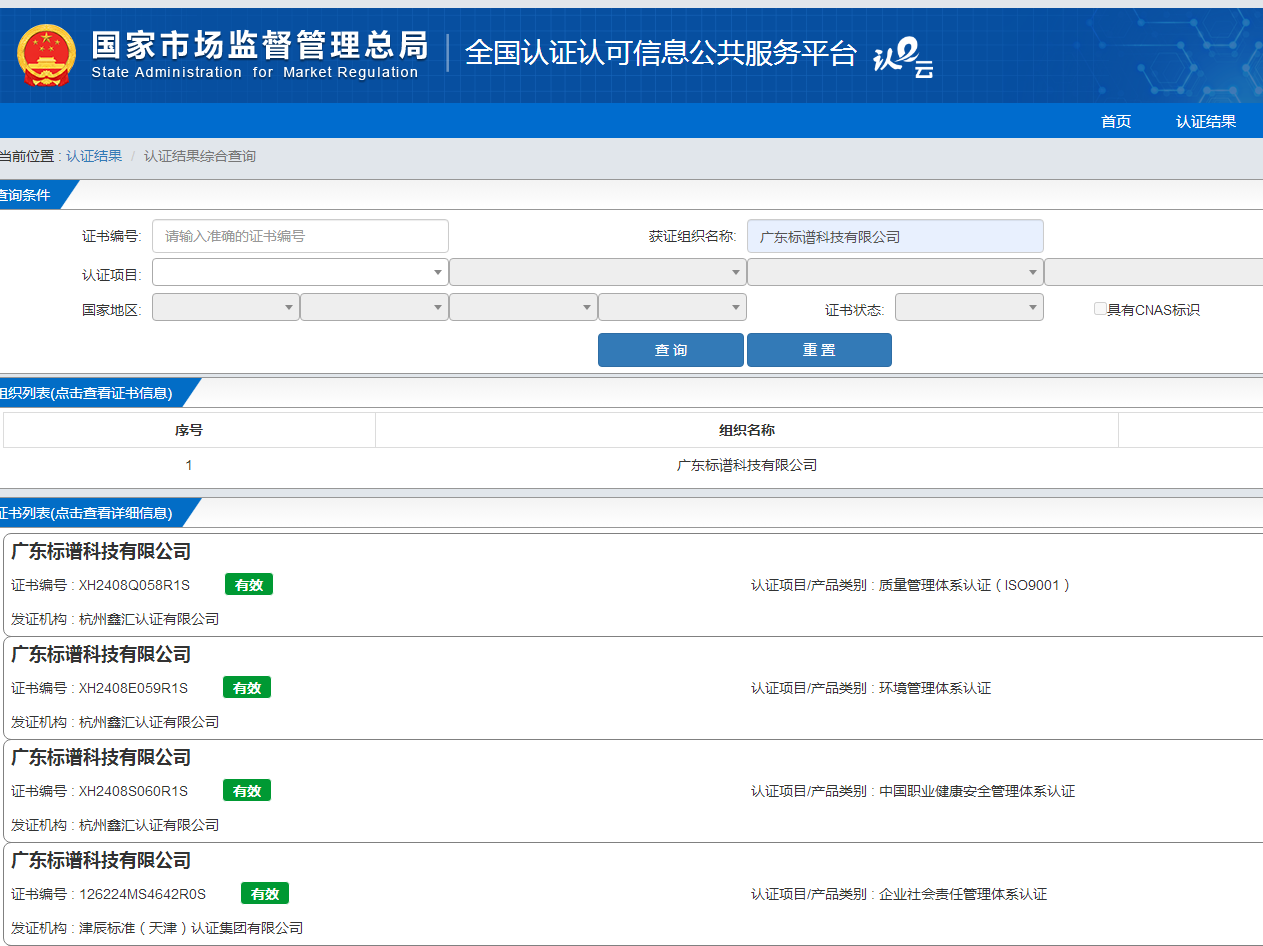Click the national emblem logo

click(46, 55)
